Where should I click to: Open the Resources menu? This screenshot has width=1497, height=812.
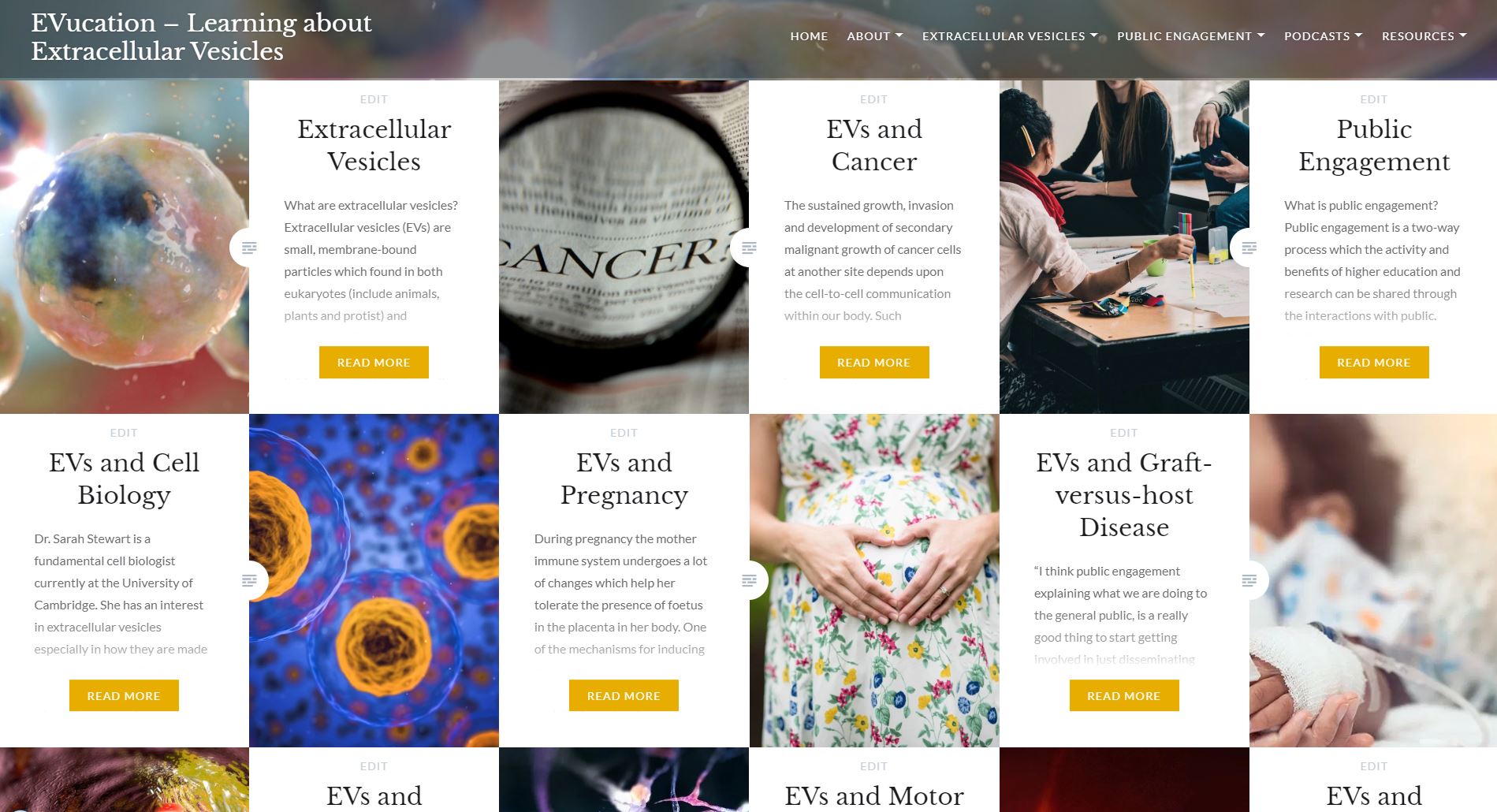pyautogui.click(x=1424, y=36)
